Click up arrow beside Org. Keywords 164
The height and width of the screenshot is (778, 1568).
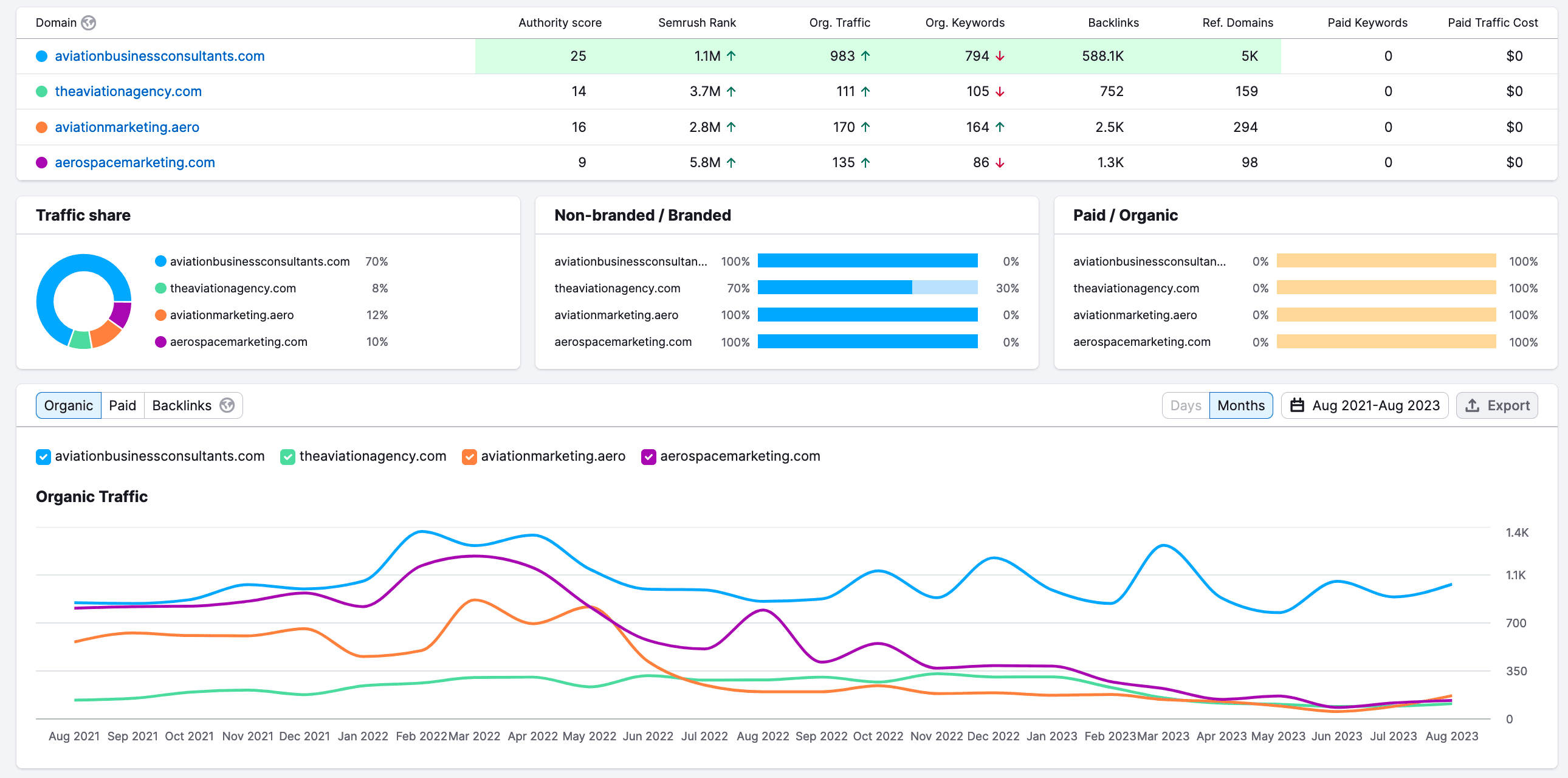pos(1000,126)
